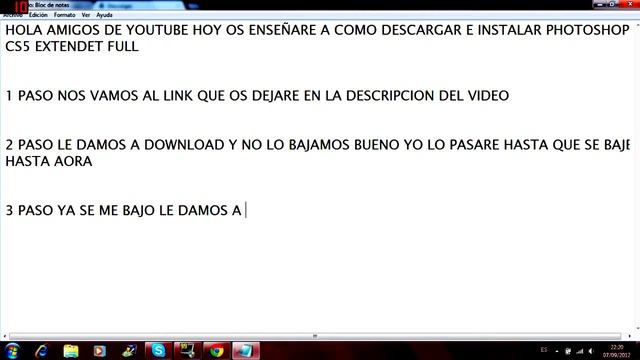
Task: Select the active Notepad taskbar button
Action: (x=246, y=351)
